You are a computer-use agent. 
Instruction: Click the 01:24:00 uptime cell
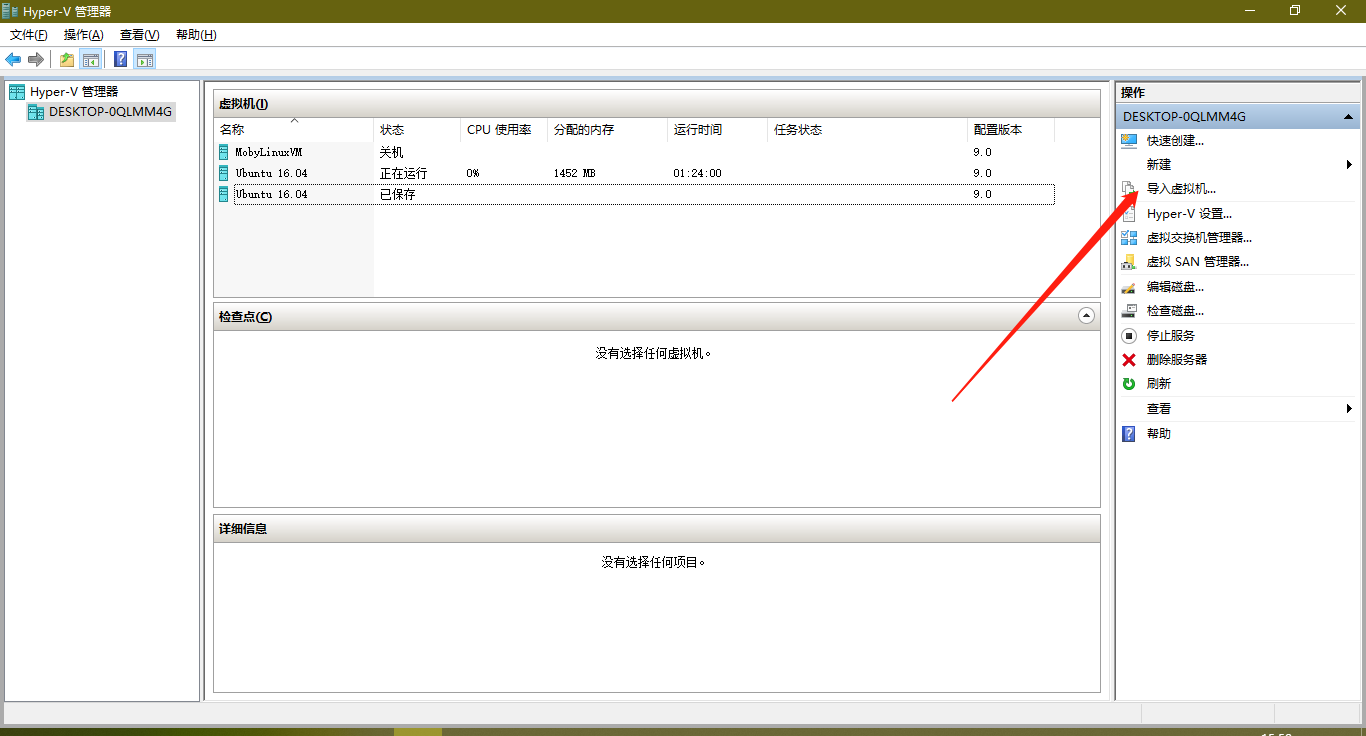(698, 174)
